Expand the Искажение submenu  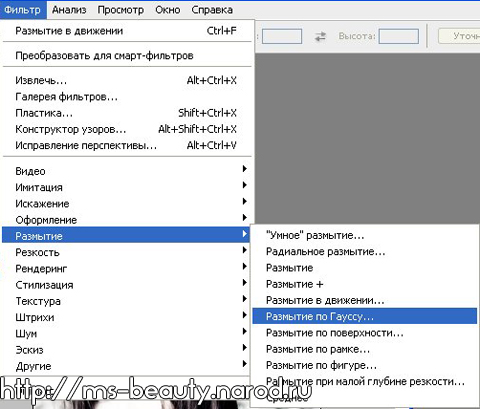coord(127,203)
